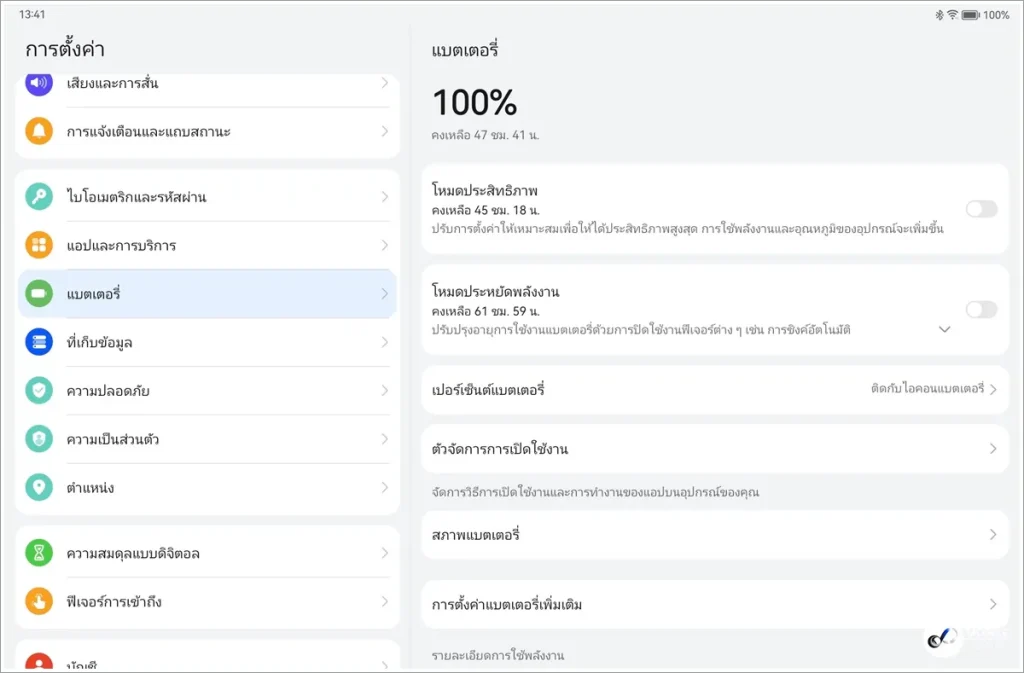Viewport: 1024px width, 673px height.
Task: Click the teal privacy icon
Action: coord(39,440)
